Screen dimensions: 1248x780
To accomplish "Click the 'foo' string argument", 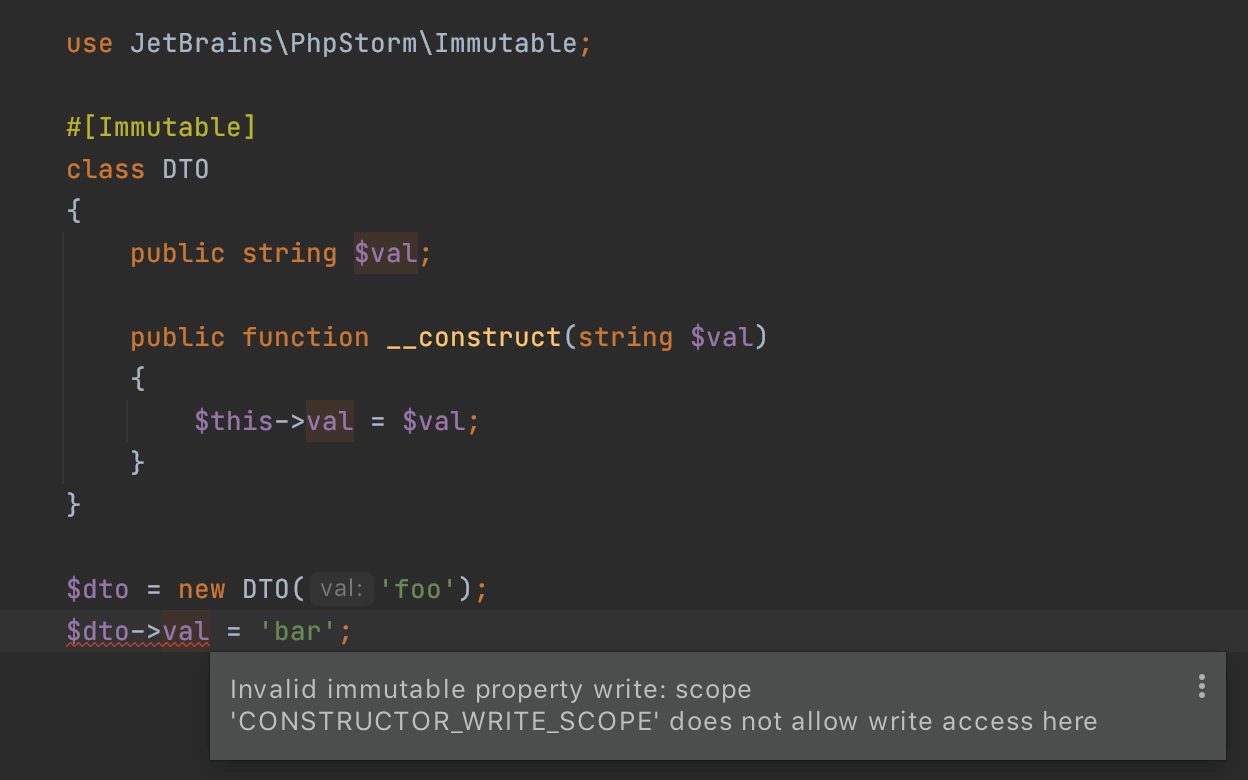I will tap(418, 589).
